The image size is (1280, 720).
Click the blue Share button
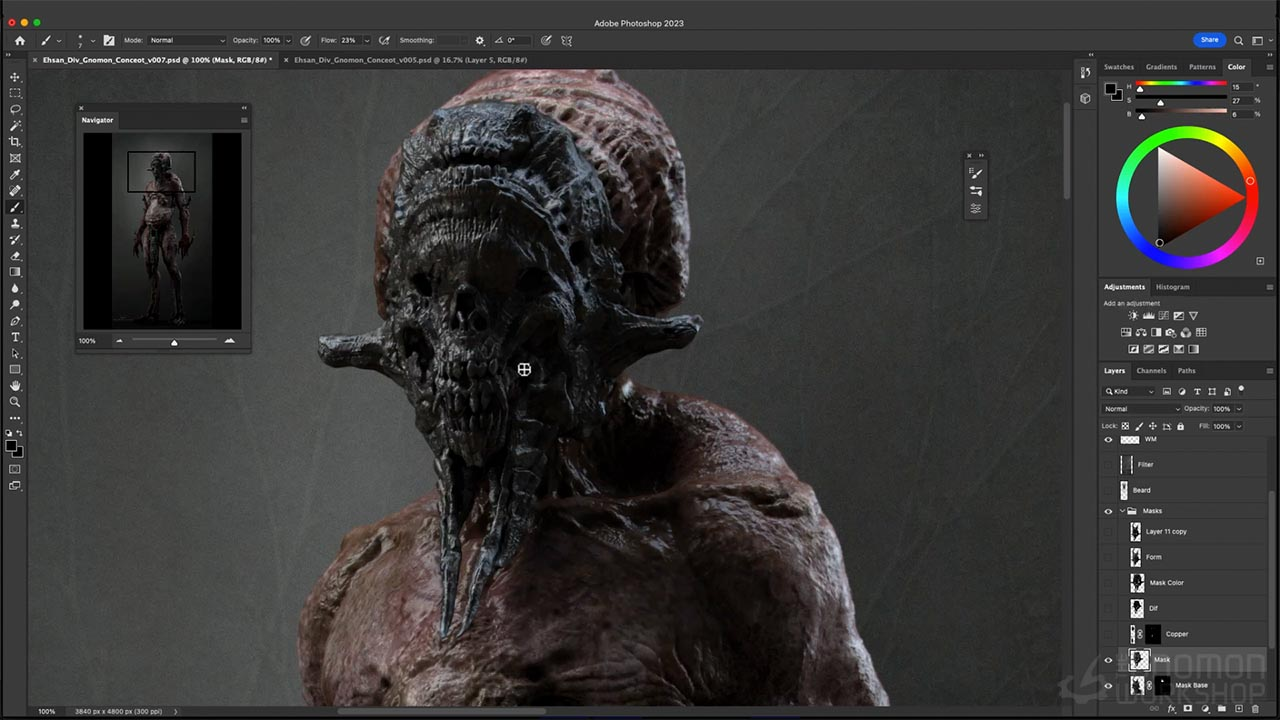click(1209, 40)
